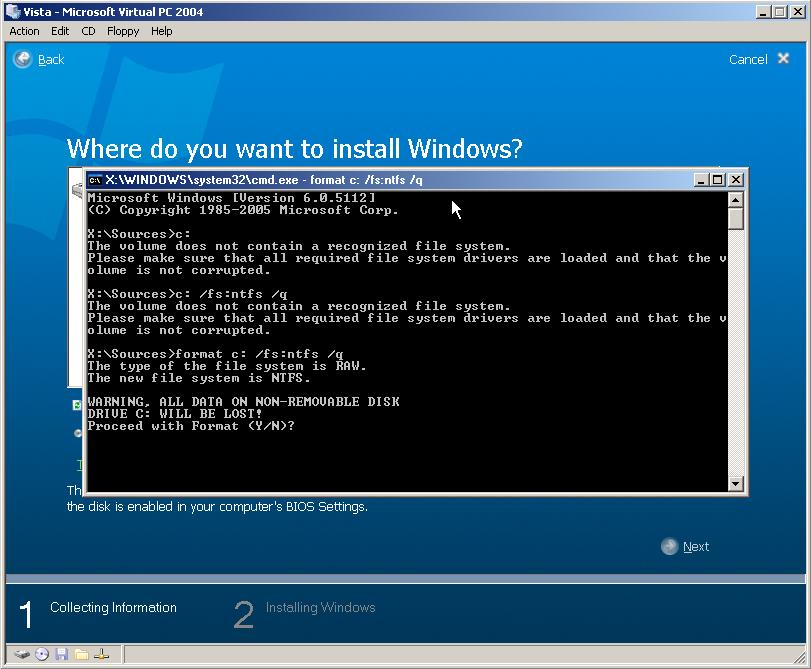The height and width of the screenshot is (669, 811).
Task: Open the Help menu
Action: (x=161, y=31)
